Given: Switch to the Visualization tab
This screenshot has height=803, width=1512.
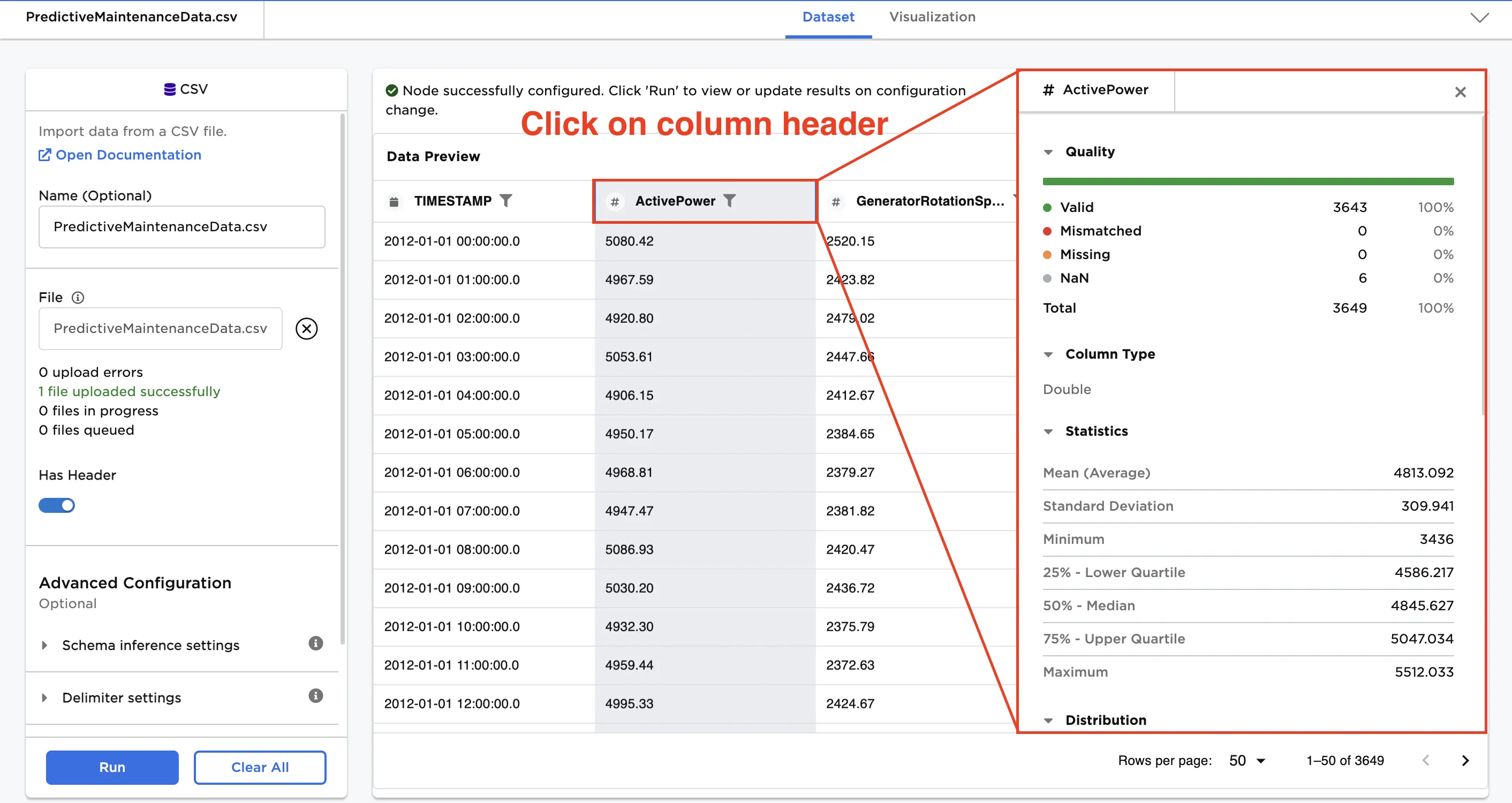Looking at the screenshot, I should 932,17.
